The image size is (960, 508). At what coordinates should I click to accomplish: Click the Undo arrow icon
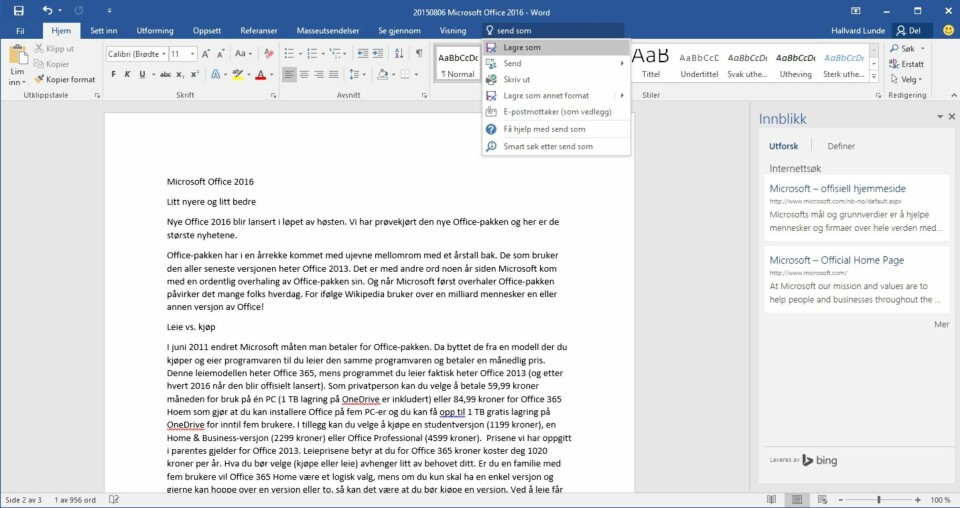click(x=48, y=10)
